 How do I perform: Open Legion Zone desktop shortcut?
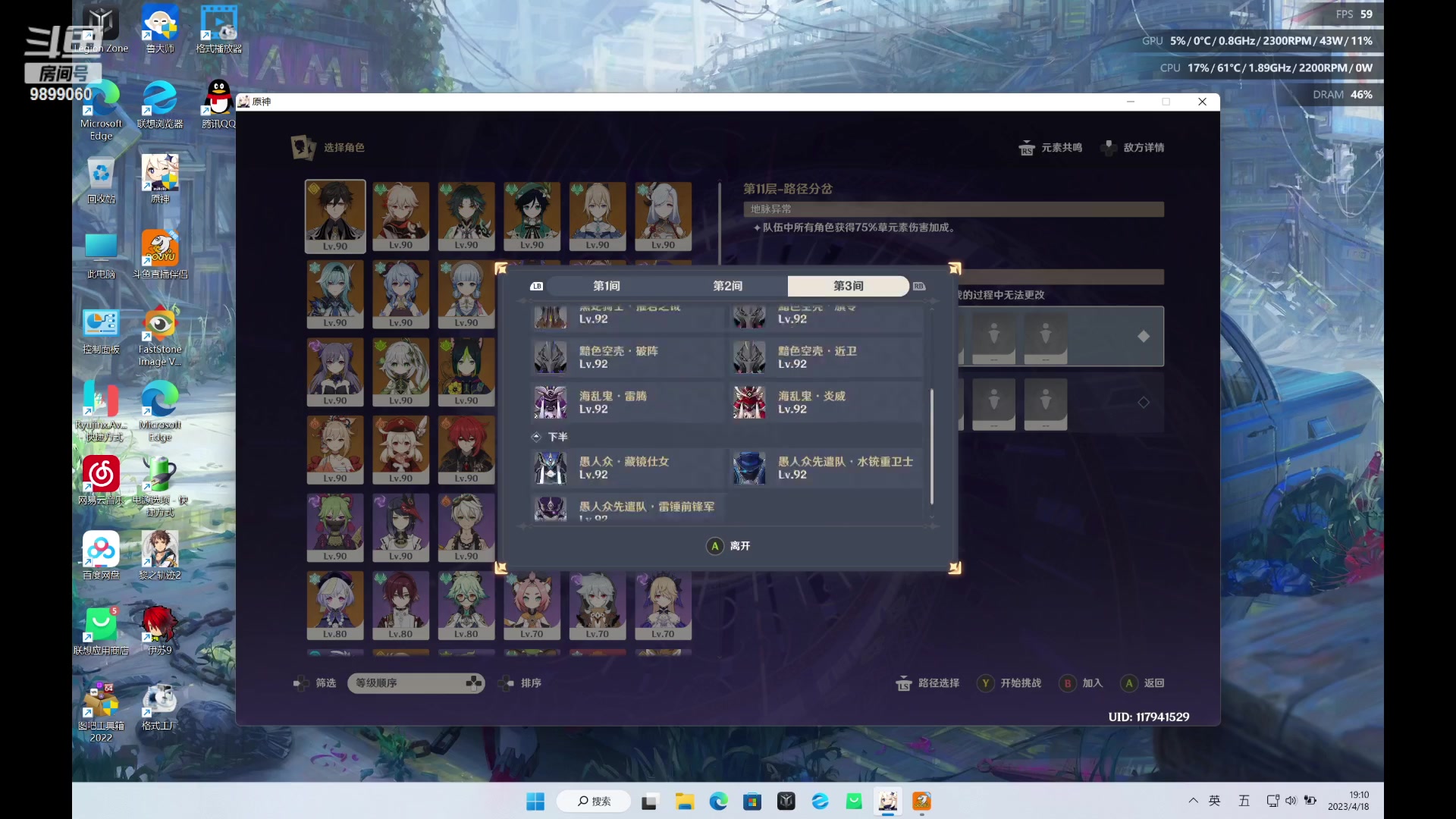(101, 30)
